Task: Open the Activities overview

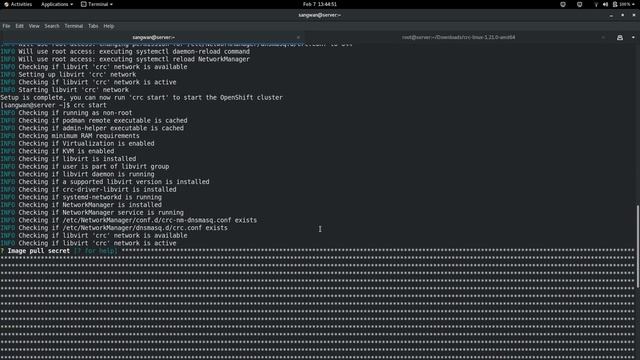Action: pyautogui.click(x=18, y=4)
